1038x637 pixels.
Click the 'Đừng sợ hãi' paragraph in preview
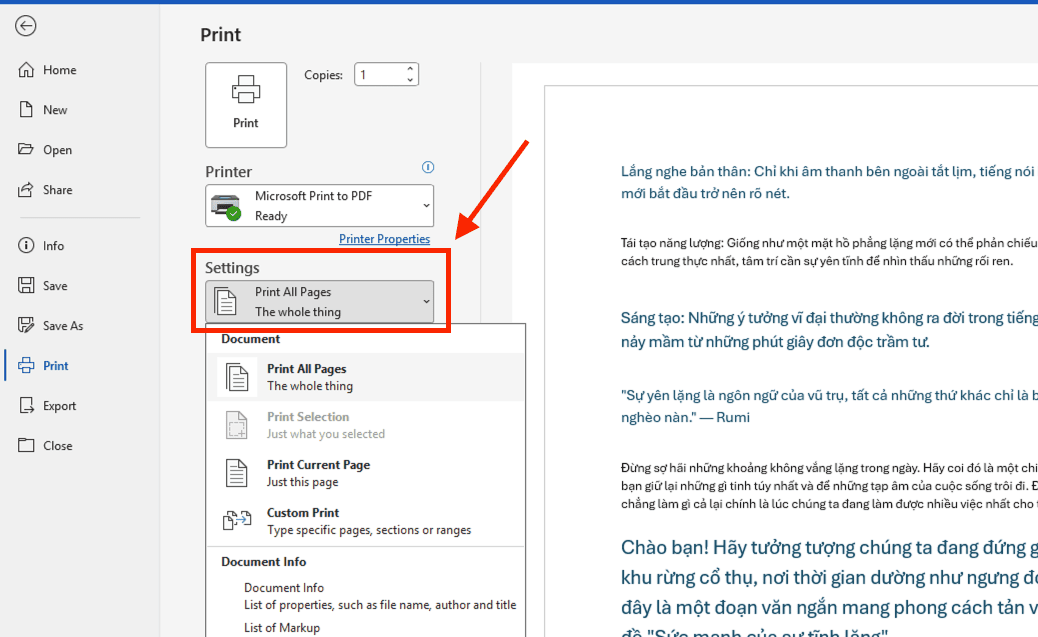tap(829, 485)
